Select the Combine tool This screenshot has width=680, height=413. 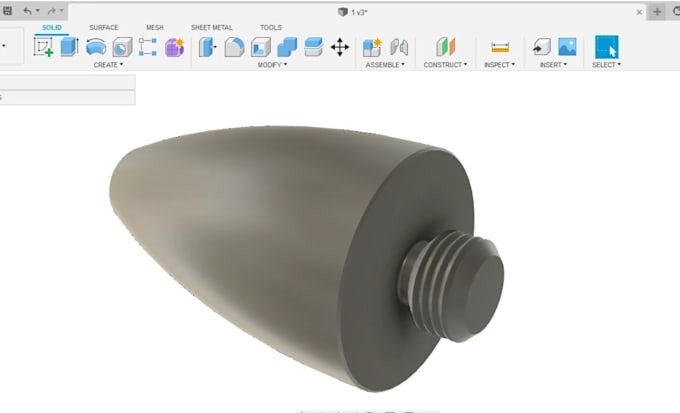coord(287,47)
